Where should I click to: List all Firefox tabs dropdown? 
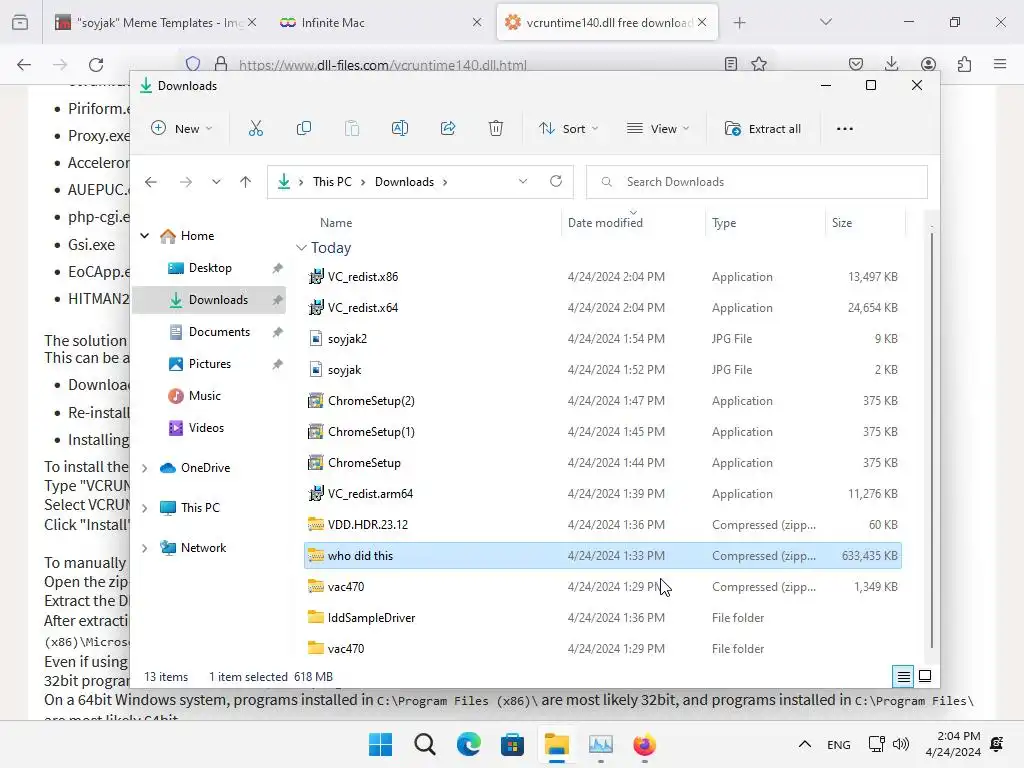(825, 22)
